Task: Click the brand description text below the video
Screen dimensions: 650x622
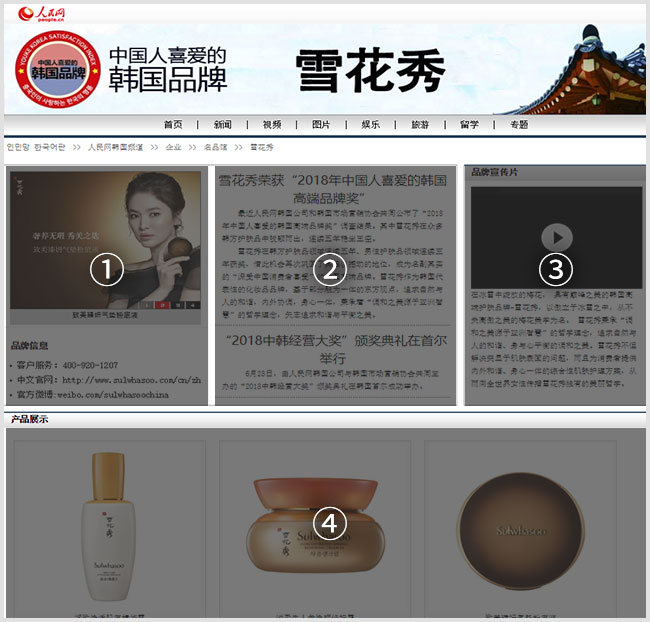Action: tap(554, 339)
